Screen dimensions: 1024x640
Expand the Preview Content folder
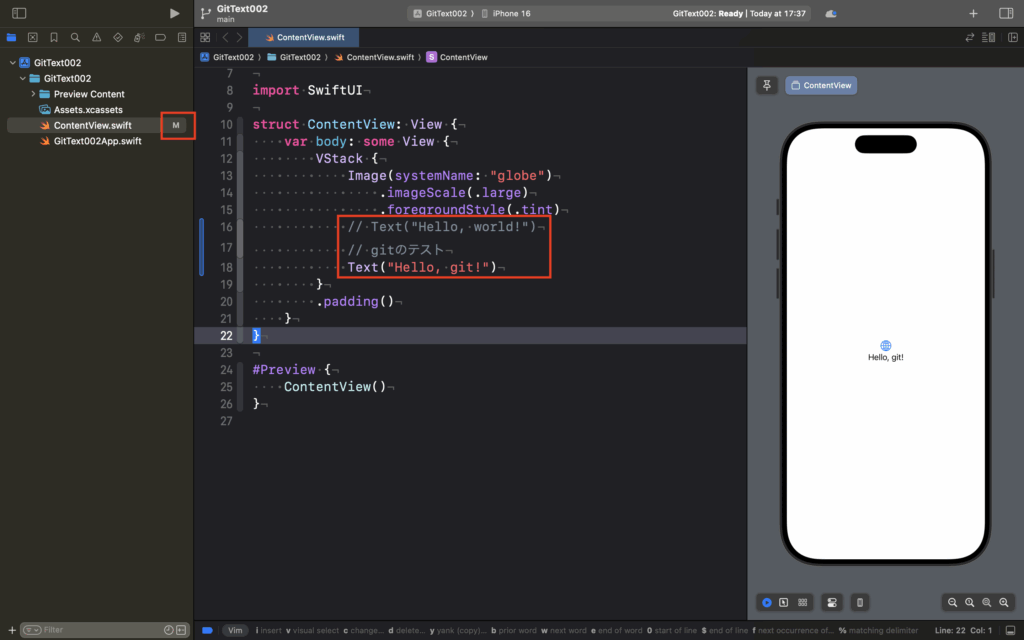(33, 94)
